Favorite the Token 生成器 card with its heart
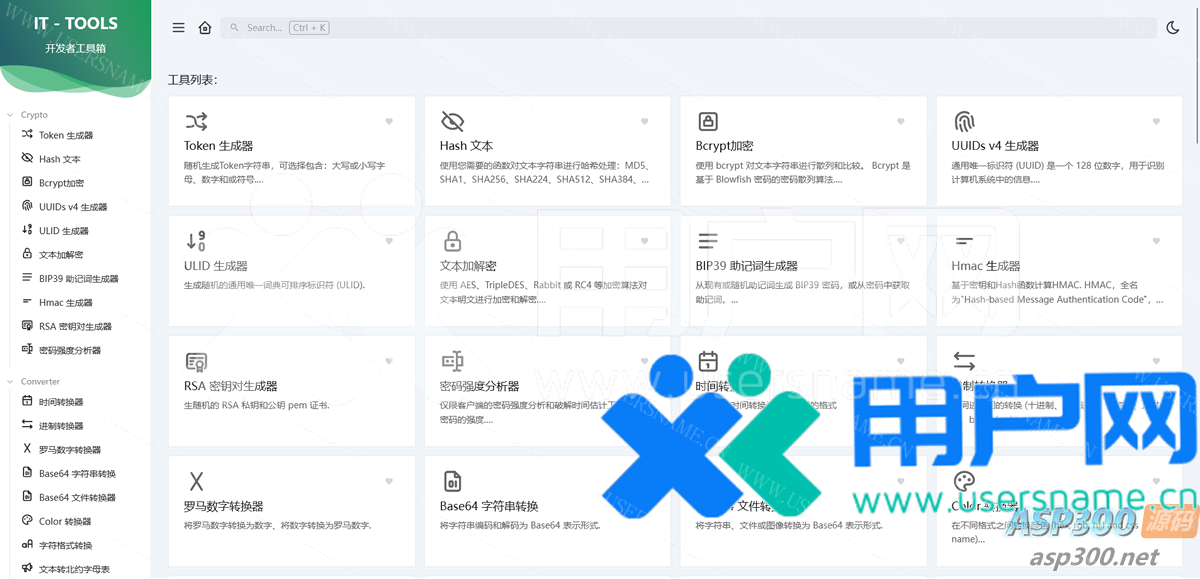 click(389, 122)
